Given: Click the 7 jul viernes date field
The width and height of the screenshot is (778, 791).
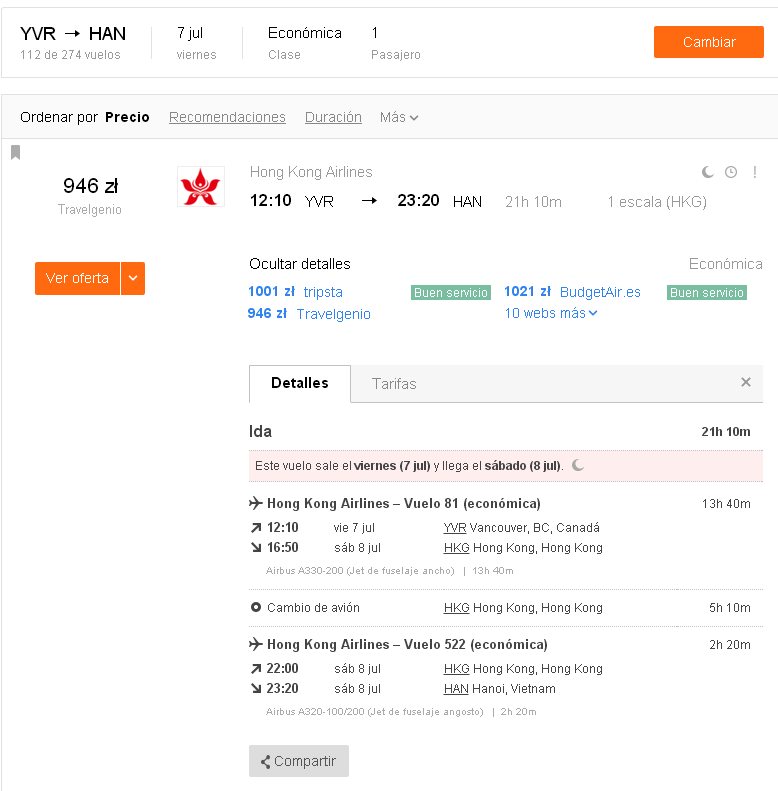Looking at the screenshot, I should click(196, 42).
